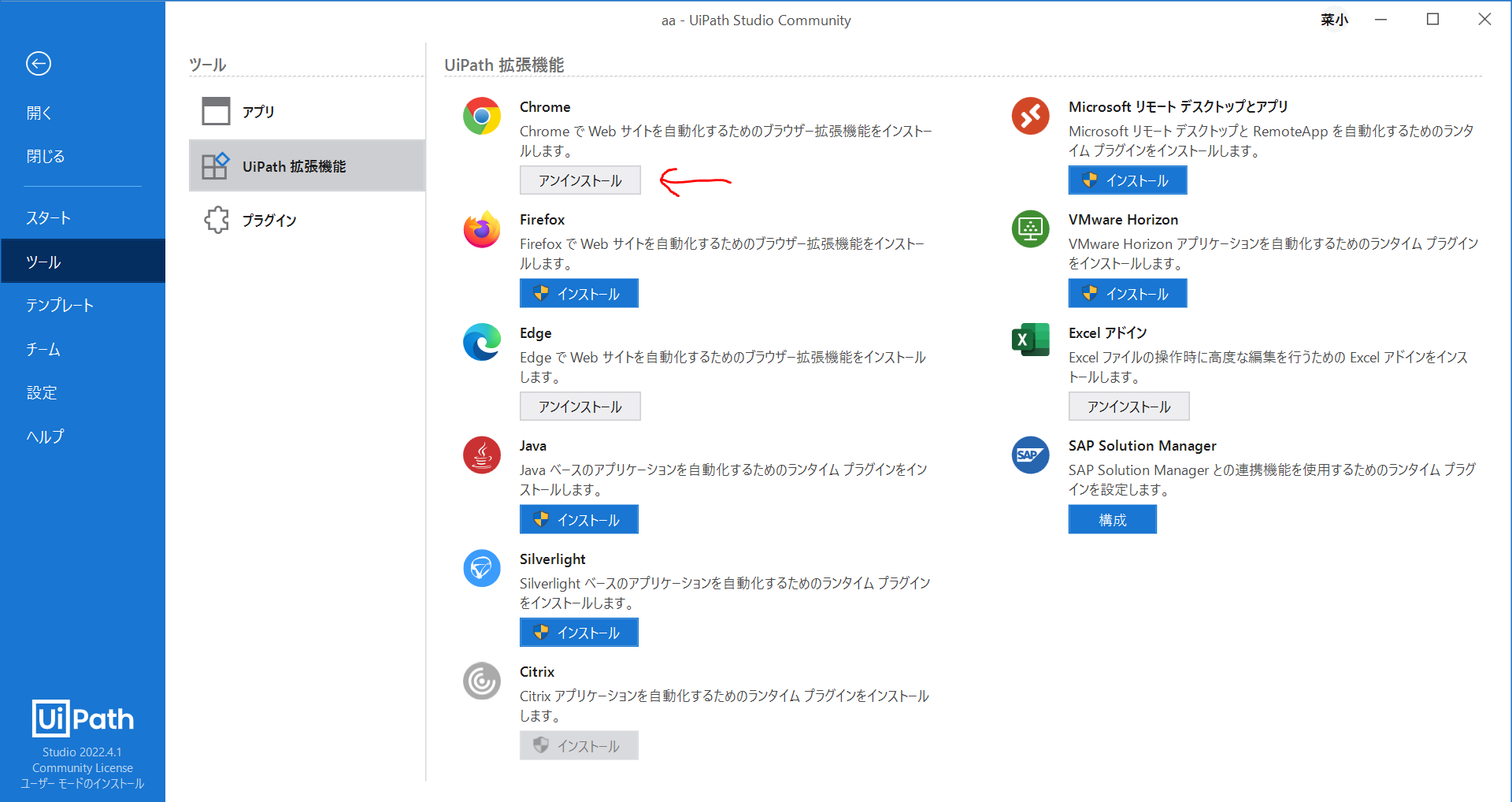Image resolution: width=1512 pixels, height=802 pixels.
Task: Uninstall the Chrome extension
Action: point(580,180)
